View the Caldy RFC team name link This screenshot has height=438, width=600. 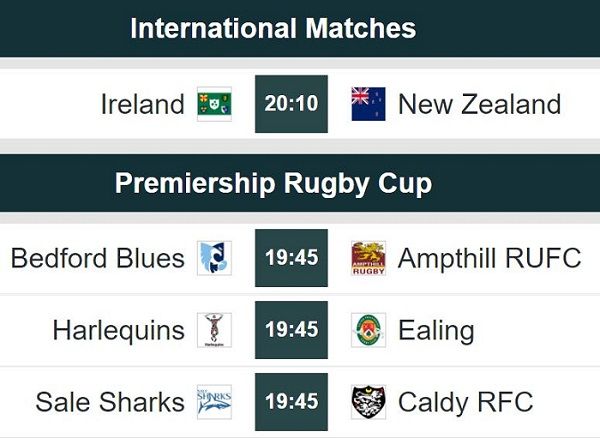(x=466, y=402)
